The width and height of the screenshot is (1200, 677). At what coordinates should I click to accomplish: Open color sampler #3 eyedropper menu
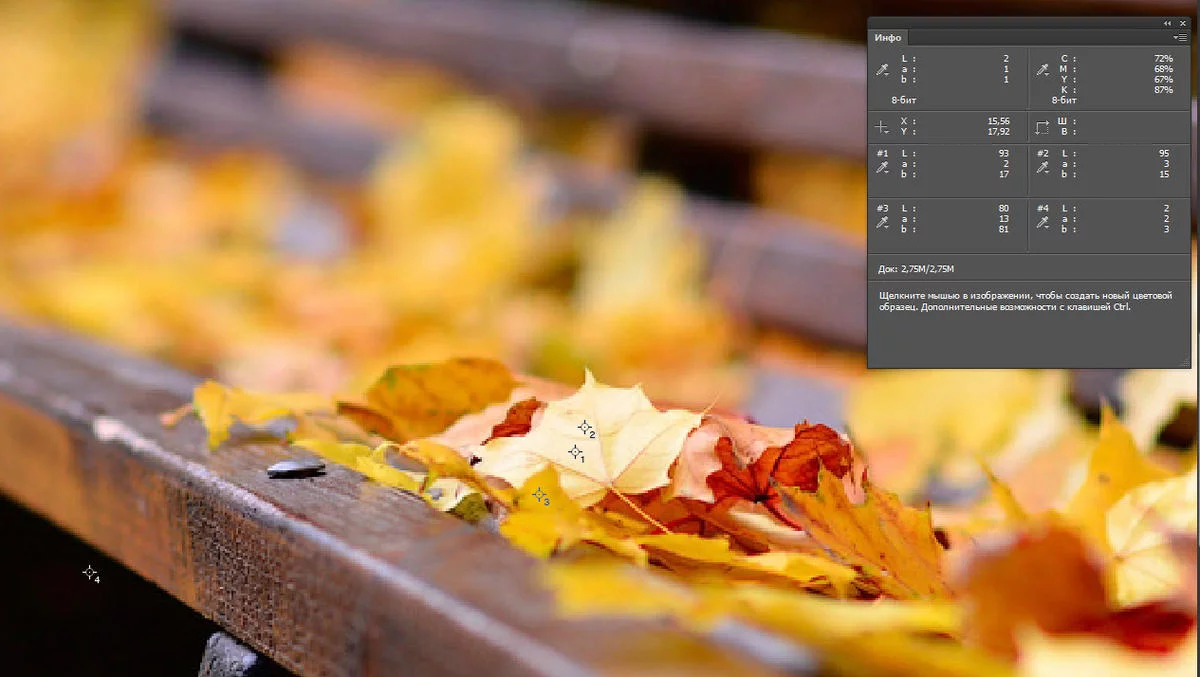(x=883, y=224)
